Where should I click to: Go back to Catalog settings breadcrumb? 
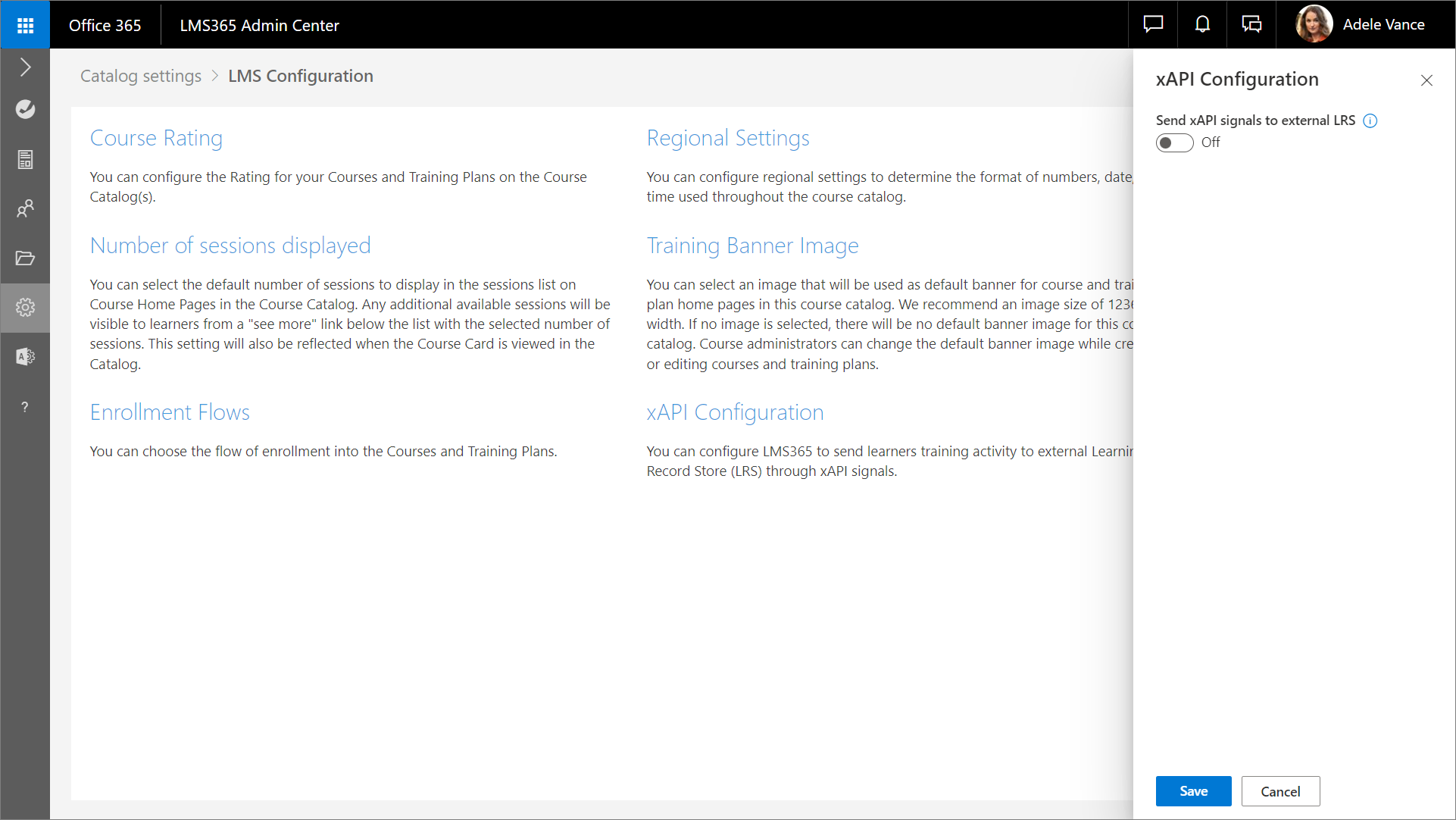click(x=141, y=76)
